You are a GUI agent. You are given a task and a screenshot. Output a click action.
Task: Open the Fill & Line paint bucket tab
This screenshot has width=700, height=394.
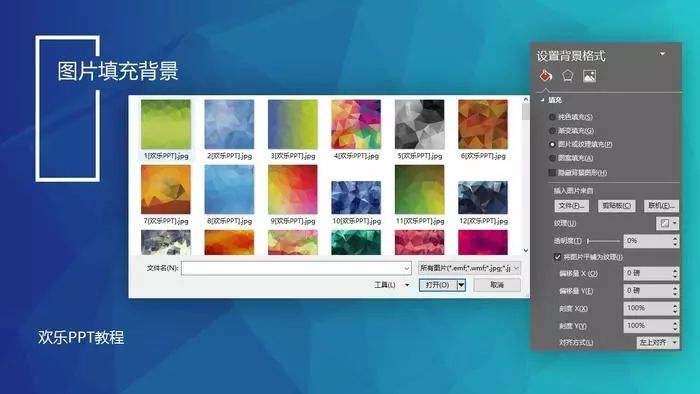point(546,75)
